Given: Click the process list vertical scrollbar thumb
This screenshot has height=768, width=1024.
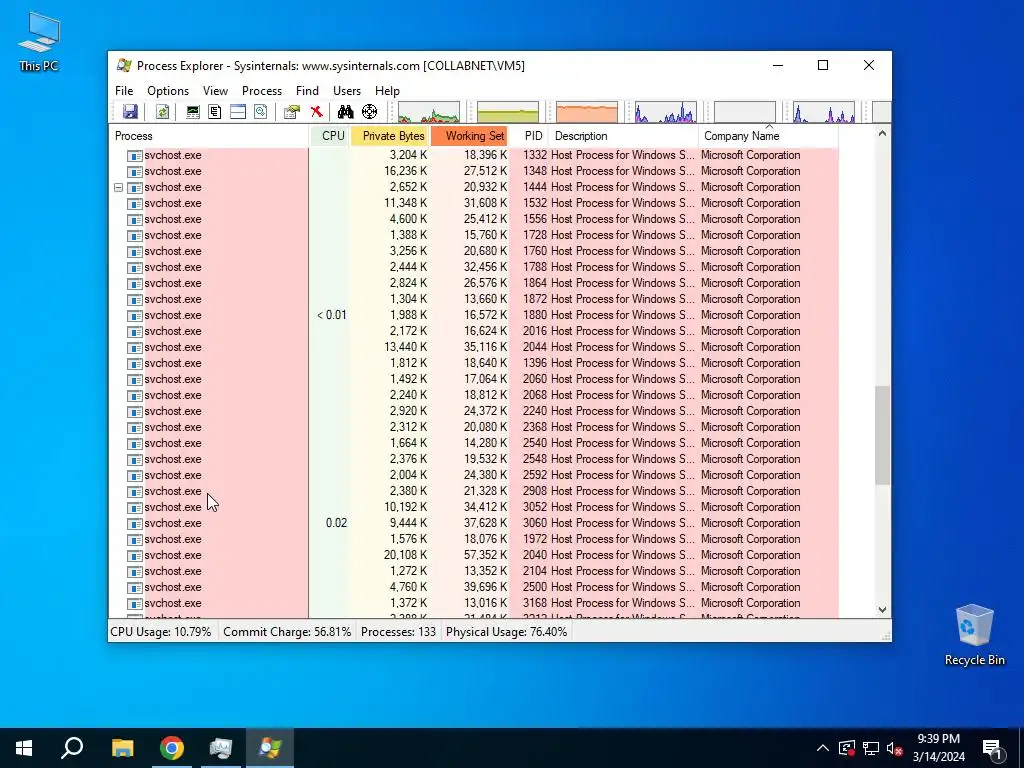Looking at the screenshot, I should [882, 436].
